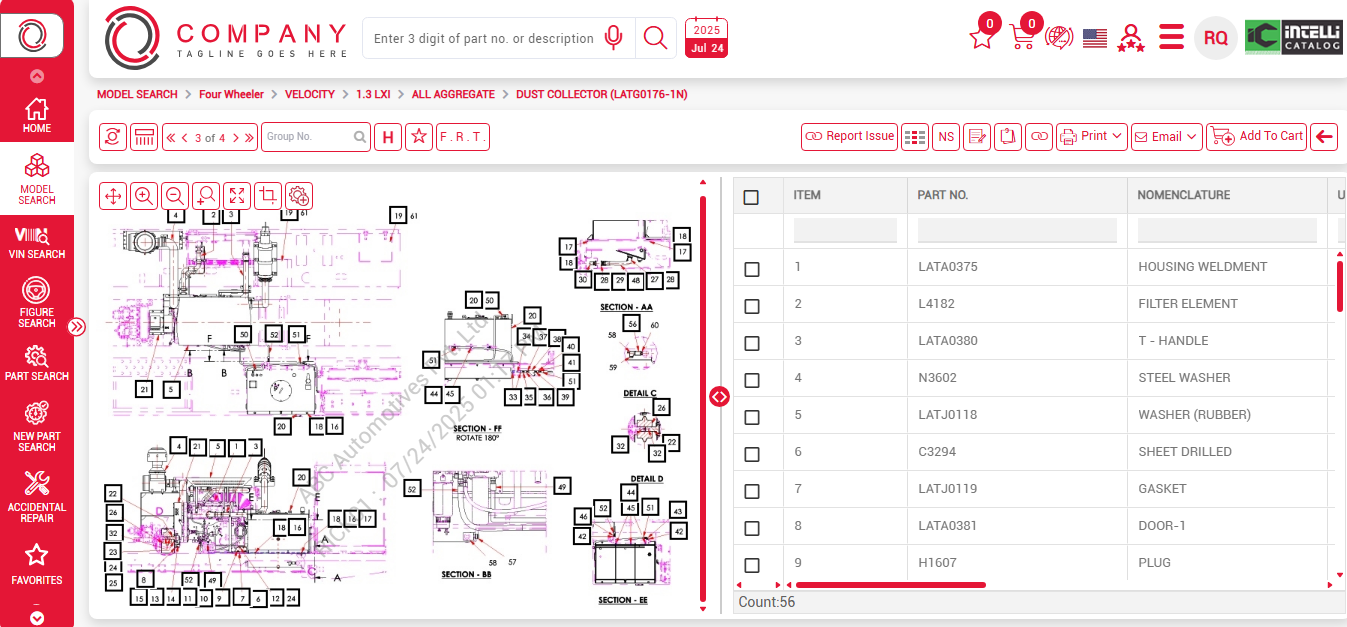This screenshot has height=627, width=1347.
Task: Expand the Email dropdown menu
Action: pyautogui.click(x=1166, y=137)
